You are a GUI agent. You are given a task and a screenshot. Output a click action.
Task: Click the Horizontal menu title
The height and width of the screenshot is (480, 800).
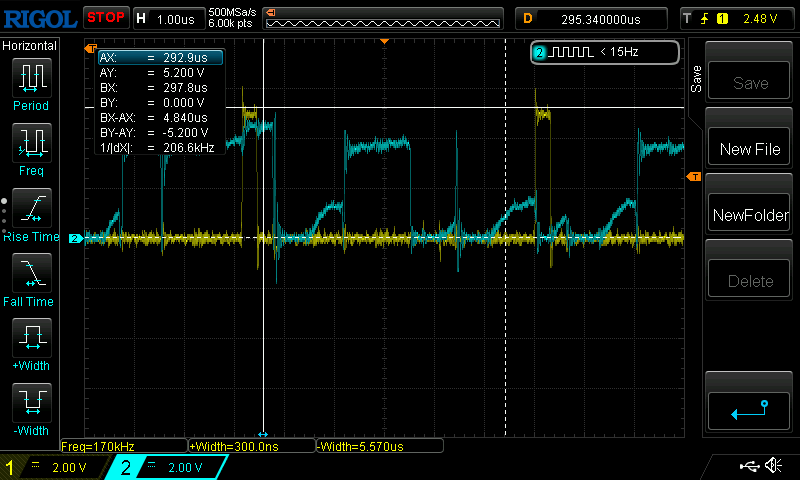point(30,46)
